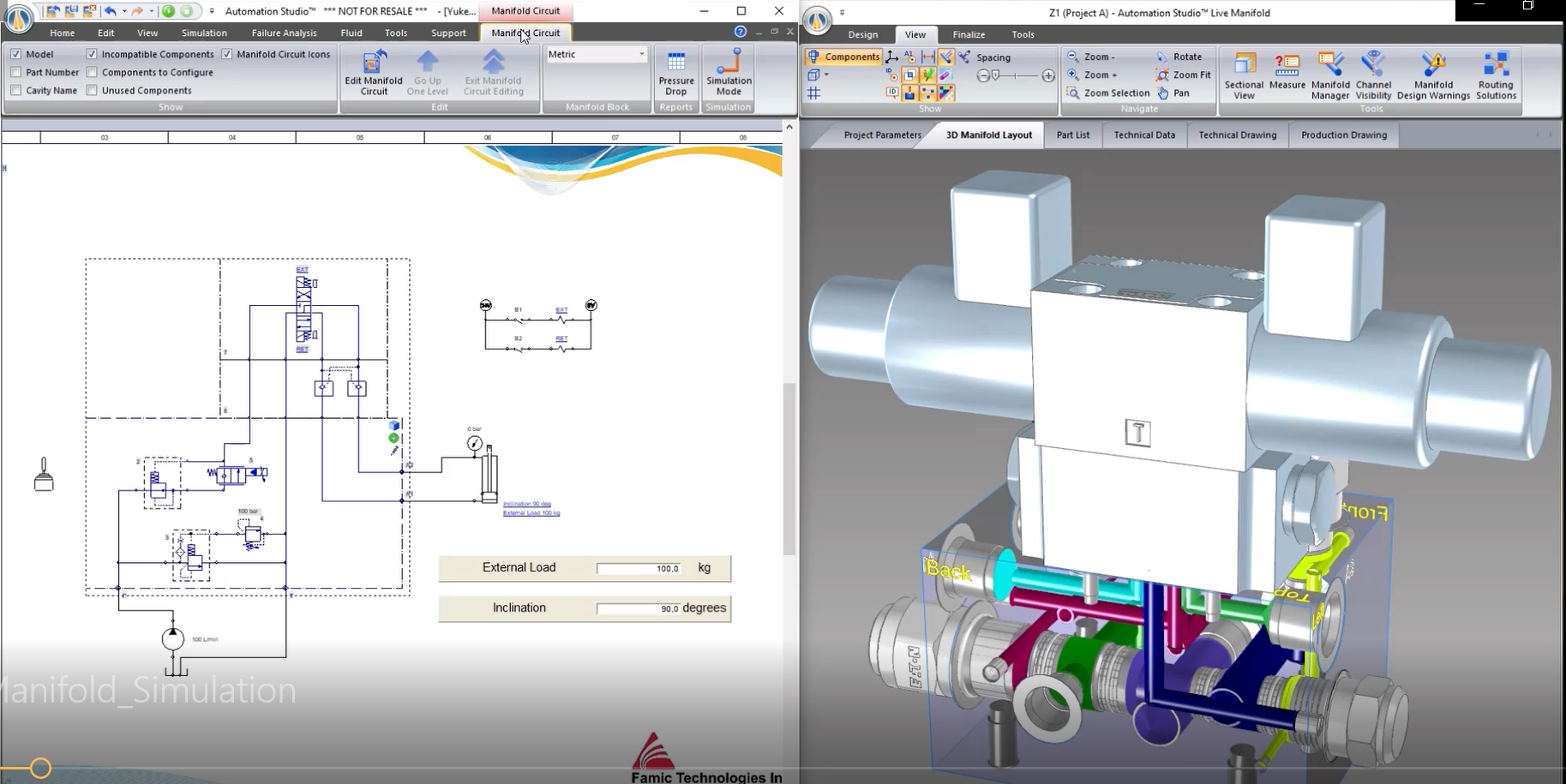This screenshot has width=1566, height=784.
Task: Click Zoom - in Navigate group
Action: 1091,57
